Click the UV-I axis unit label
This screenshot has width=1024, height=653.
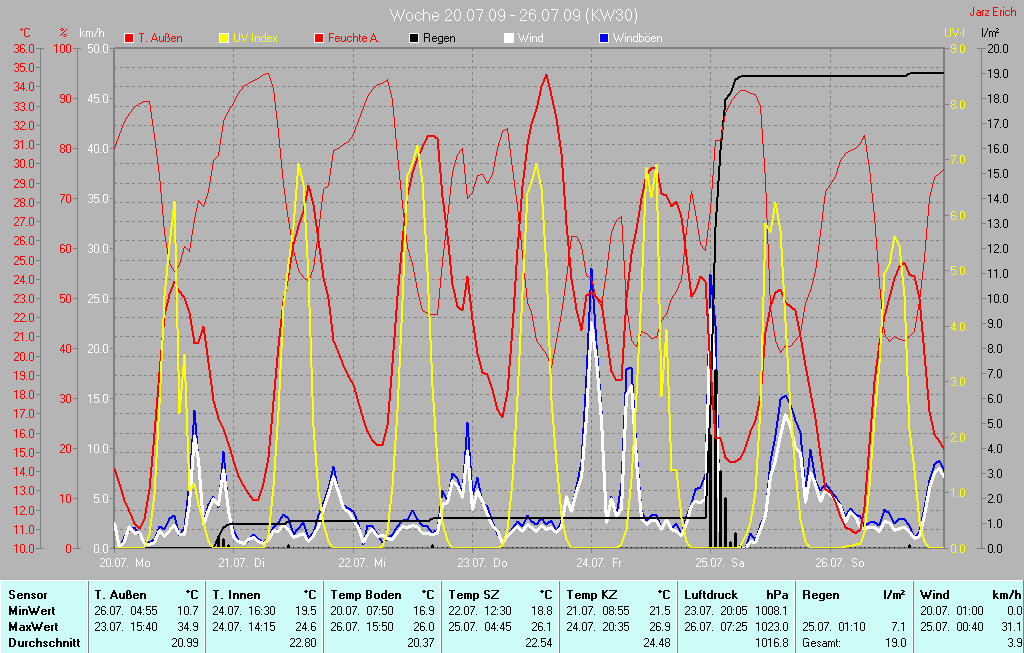coord(954,33)
